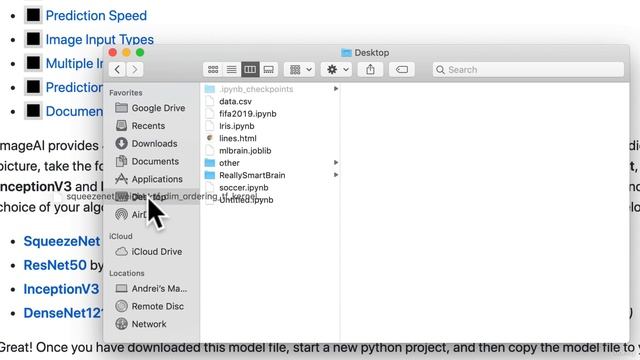Screen dimensions: 640x360
Task: Go back in Finder history
Action: (118, 69)
